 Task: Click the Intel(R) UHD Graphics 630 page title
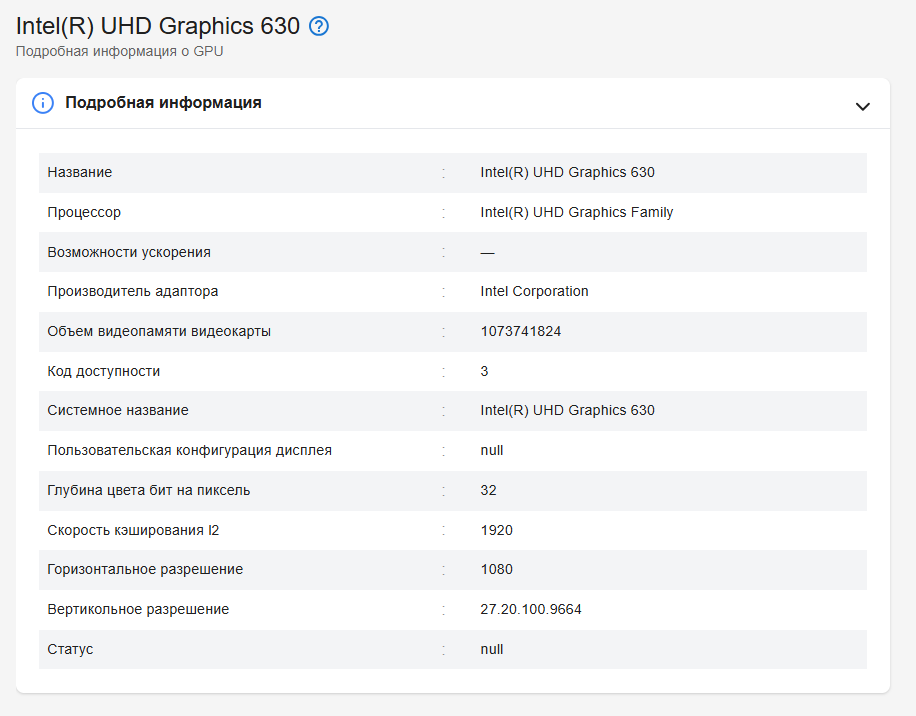[158, 26]
